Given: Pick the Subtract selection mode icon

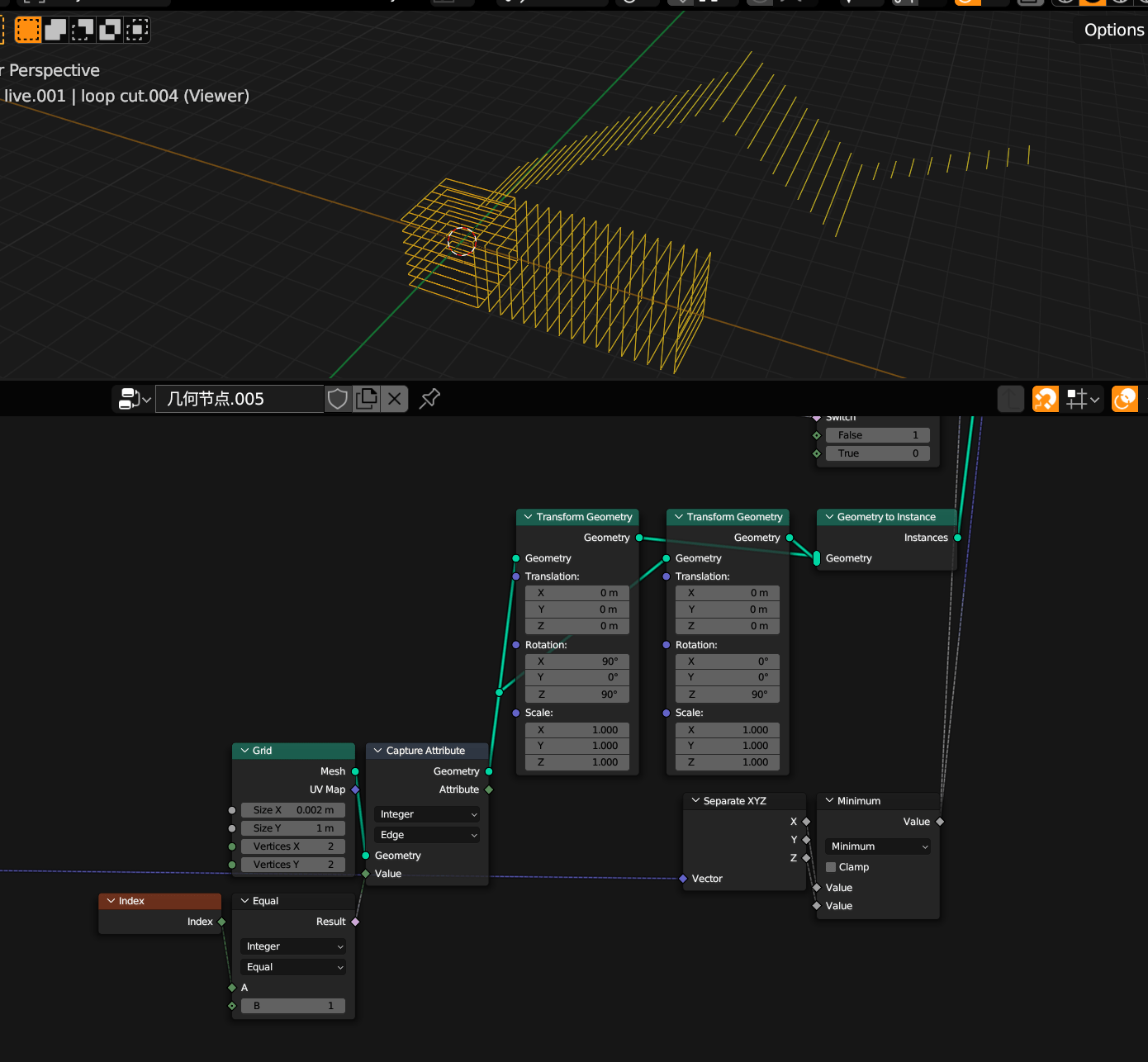Looking at the screenshot, I should click(x=83, y=30).
